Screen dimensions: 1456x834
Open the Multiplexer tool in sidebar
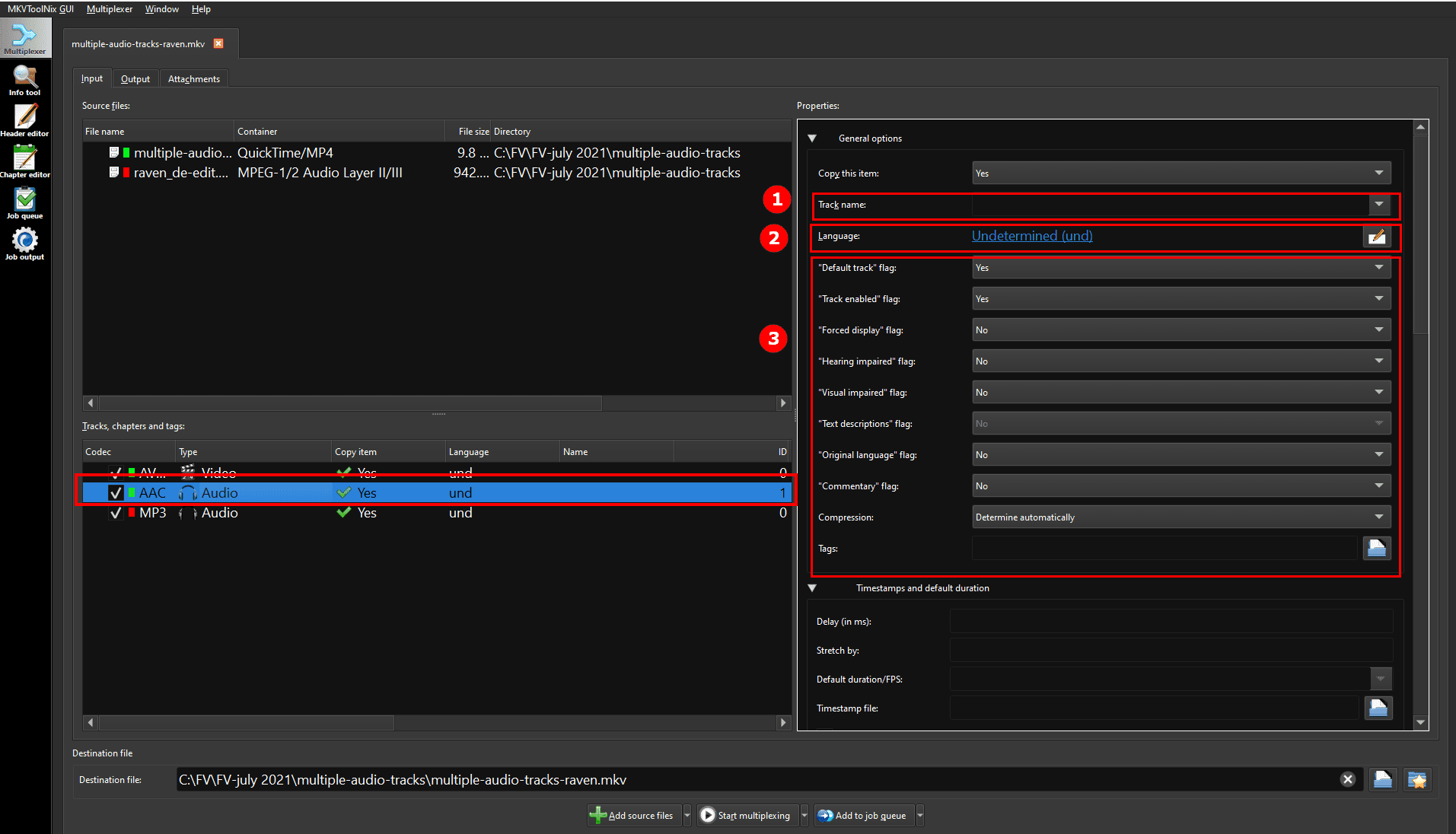click(x=25, y=38)
